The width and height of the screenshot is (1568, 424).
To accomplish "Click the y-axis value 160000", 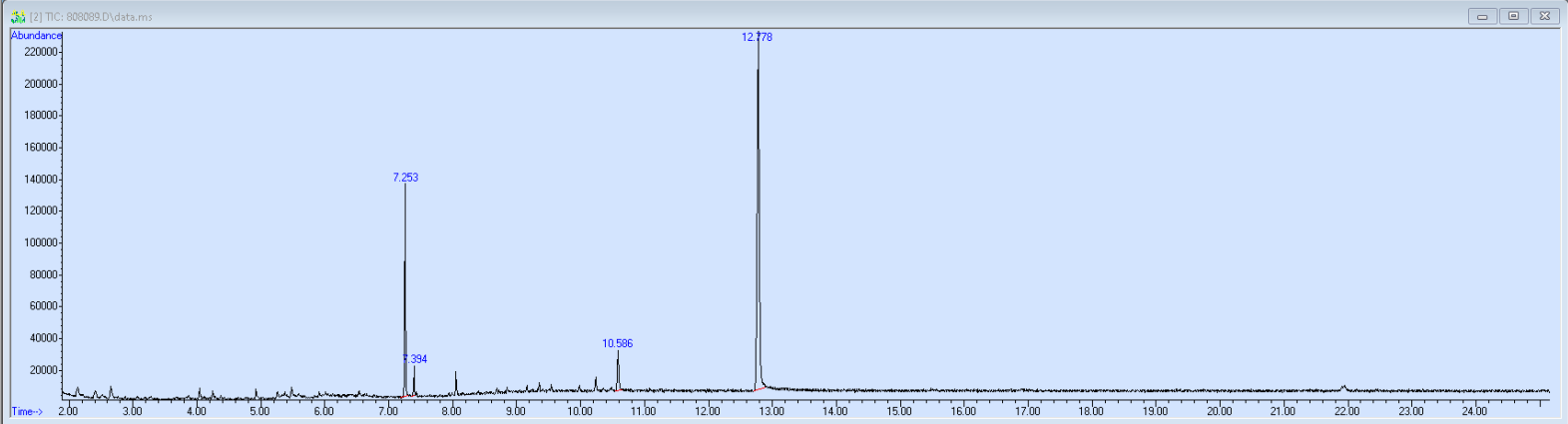I will (41, 148).
